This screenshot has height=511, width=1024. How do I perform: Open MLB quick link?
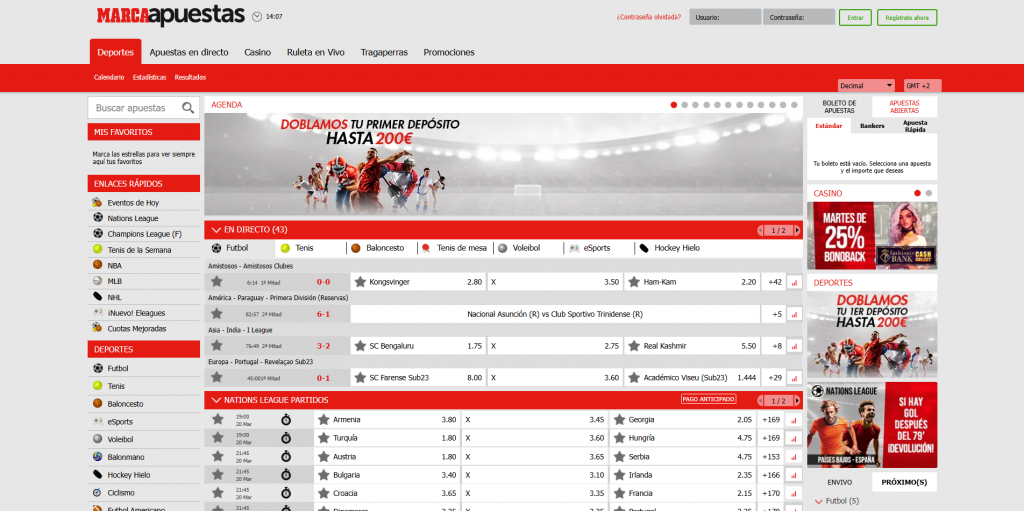point(114,281)
